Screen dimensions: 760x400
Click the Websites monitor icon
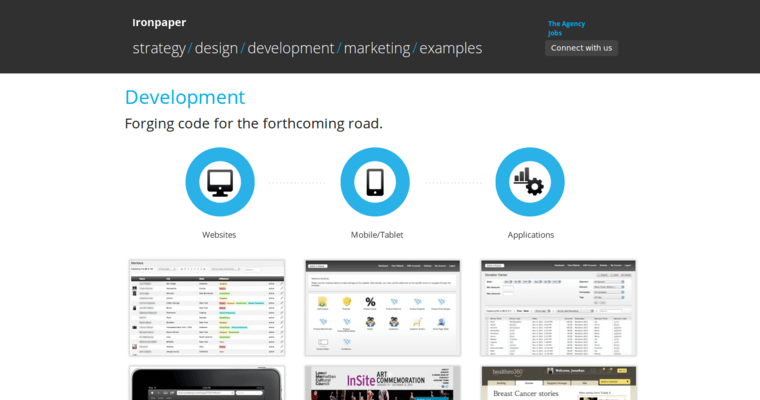(x=219, y=182)
